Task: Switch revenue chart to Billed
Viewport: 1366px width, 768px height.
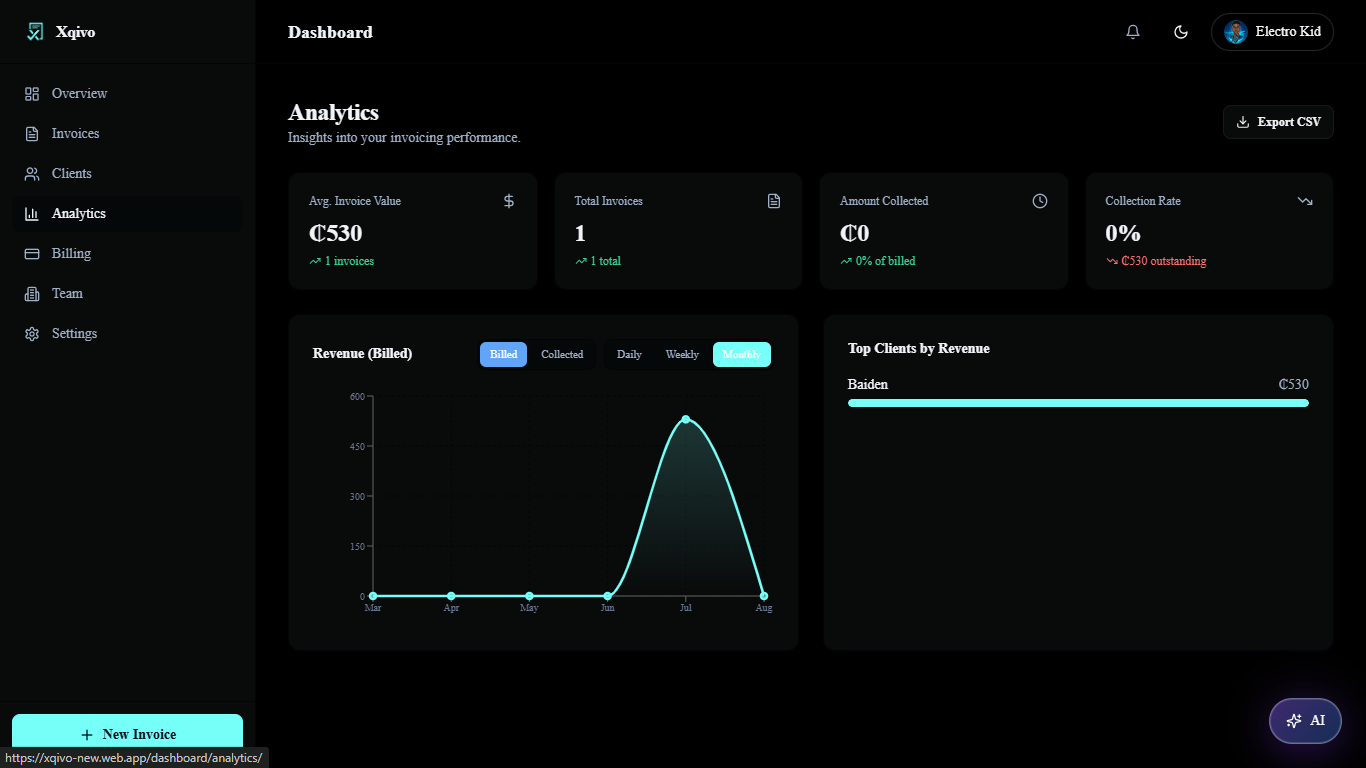Action: tap(503, 354)
